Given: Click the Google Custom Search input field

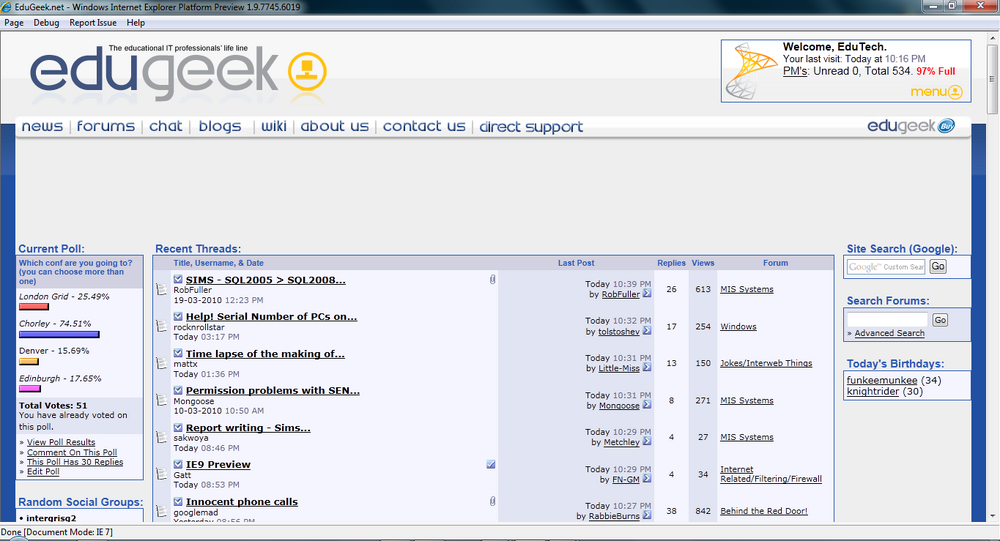Looking at the screenshot, I should point(886,267).
